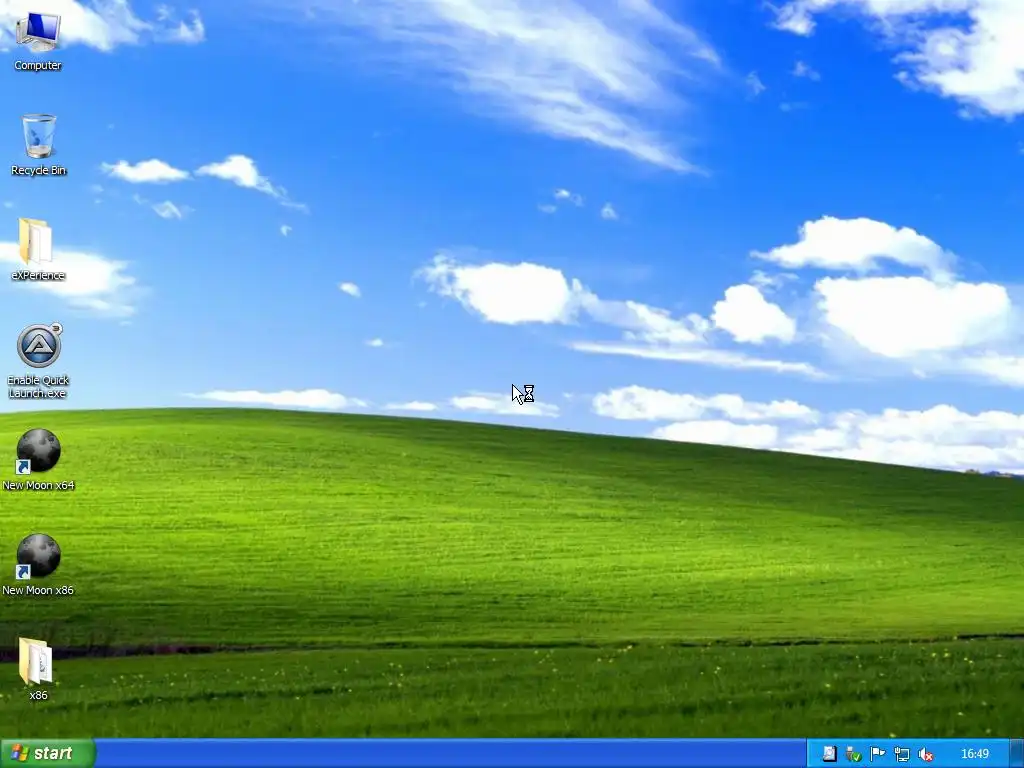Screen dimensions: 1024x768
Task: Select the New Moon x64 shortcut
Action: tap(38, 459)
